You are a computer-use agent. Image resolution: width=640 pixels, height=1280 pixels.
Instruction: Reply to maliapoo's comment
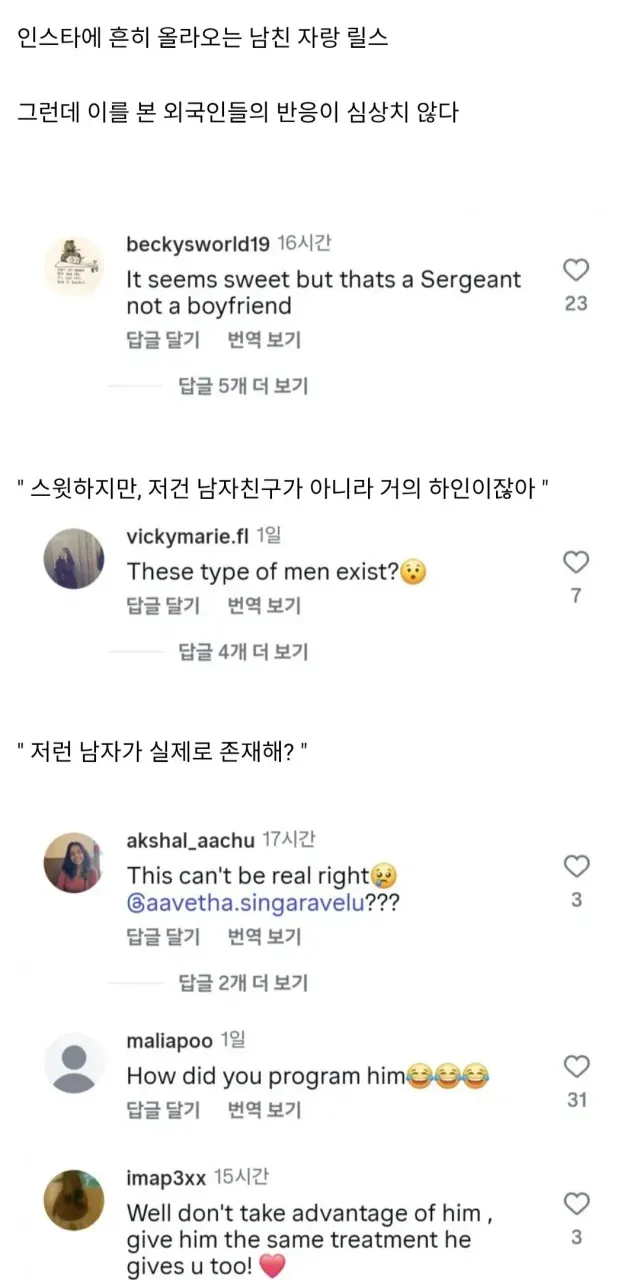(x=163, y=1109)
